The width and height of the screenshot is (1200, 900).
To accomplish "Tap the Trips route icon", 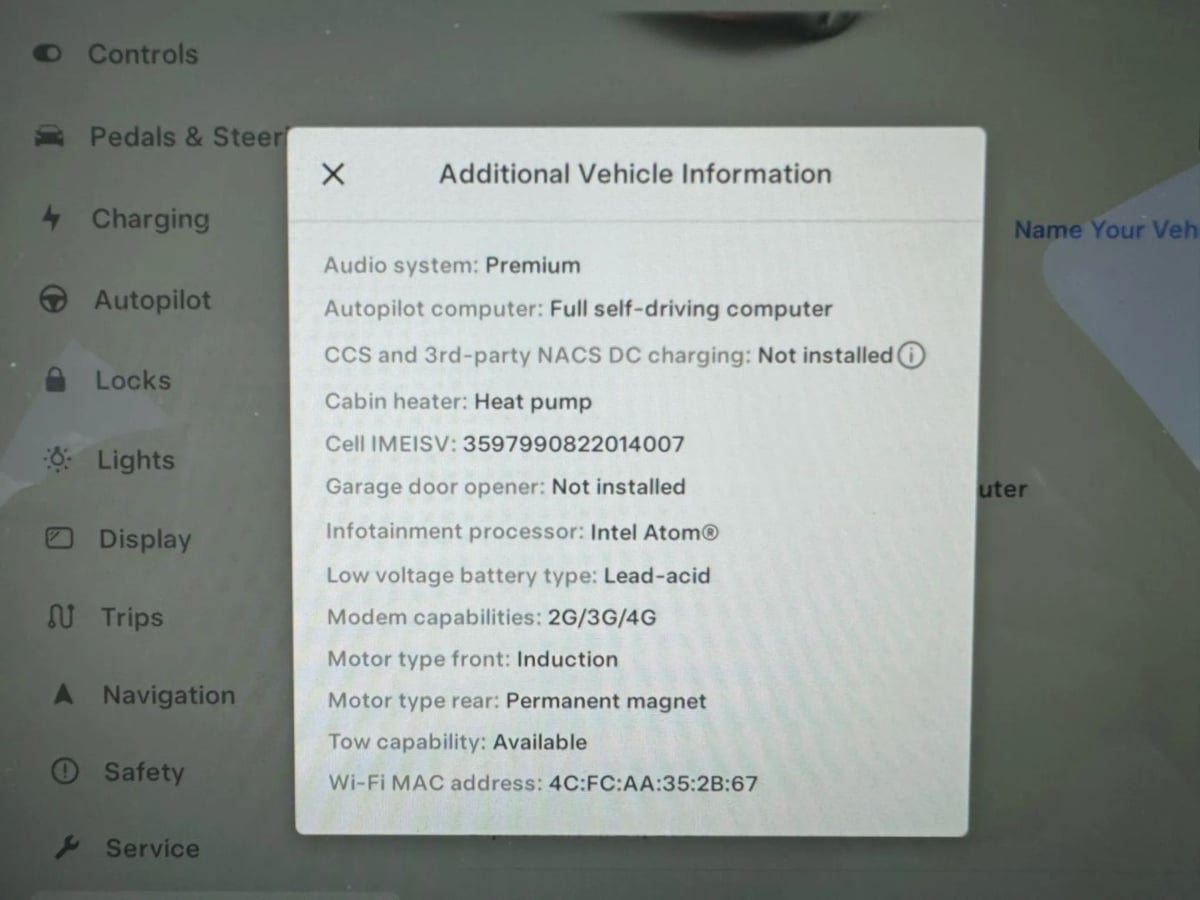I will (61, 617).
